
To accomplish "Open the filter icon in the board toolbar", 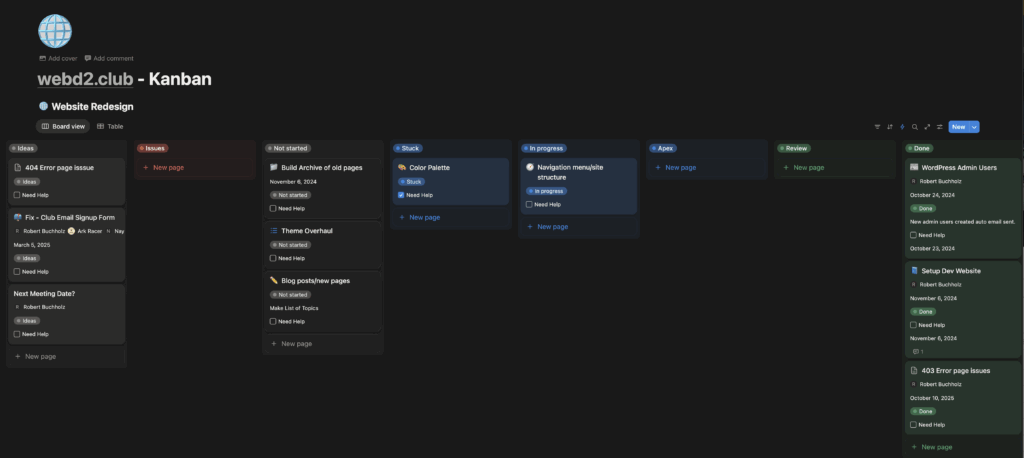I will click(877, 127).
